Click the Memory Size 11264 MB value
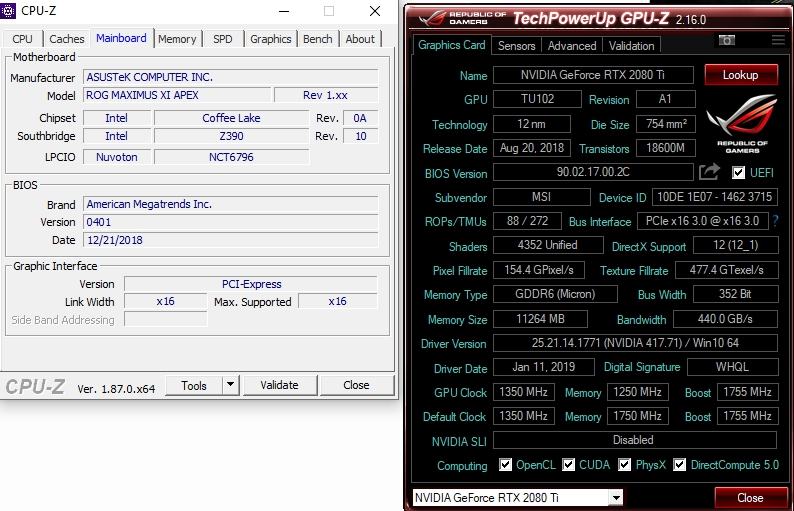The image size is (794, 511). click(540, 319)
